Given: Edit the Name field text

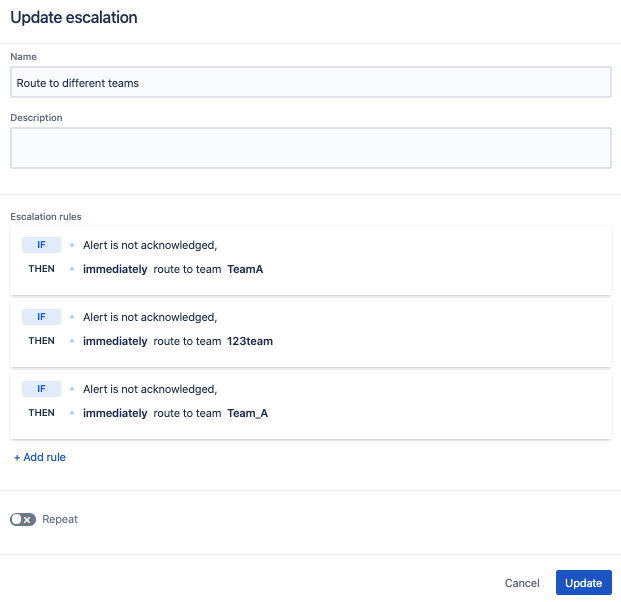Looking at the screenshot, I should (x=311, y=82).
